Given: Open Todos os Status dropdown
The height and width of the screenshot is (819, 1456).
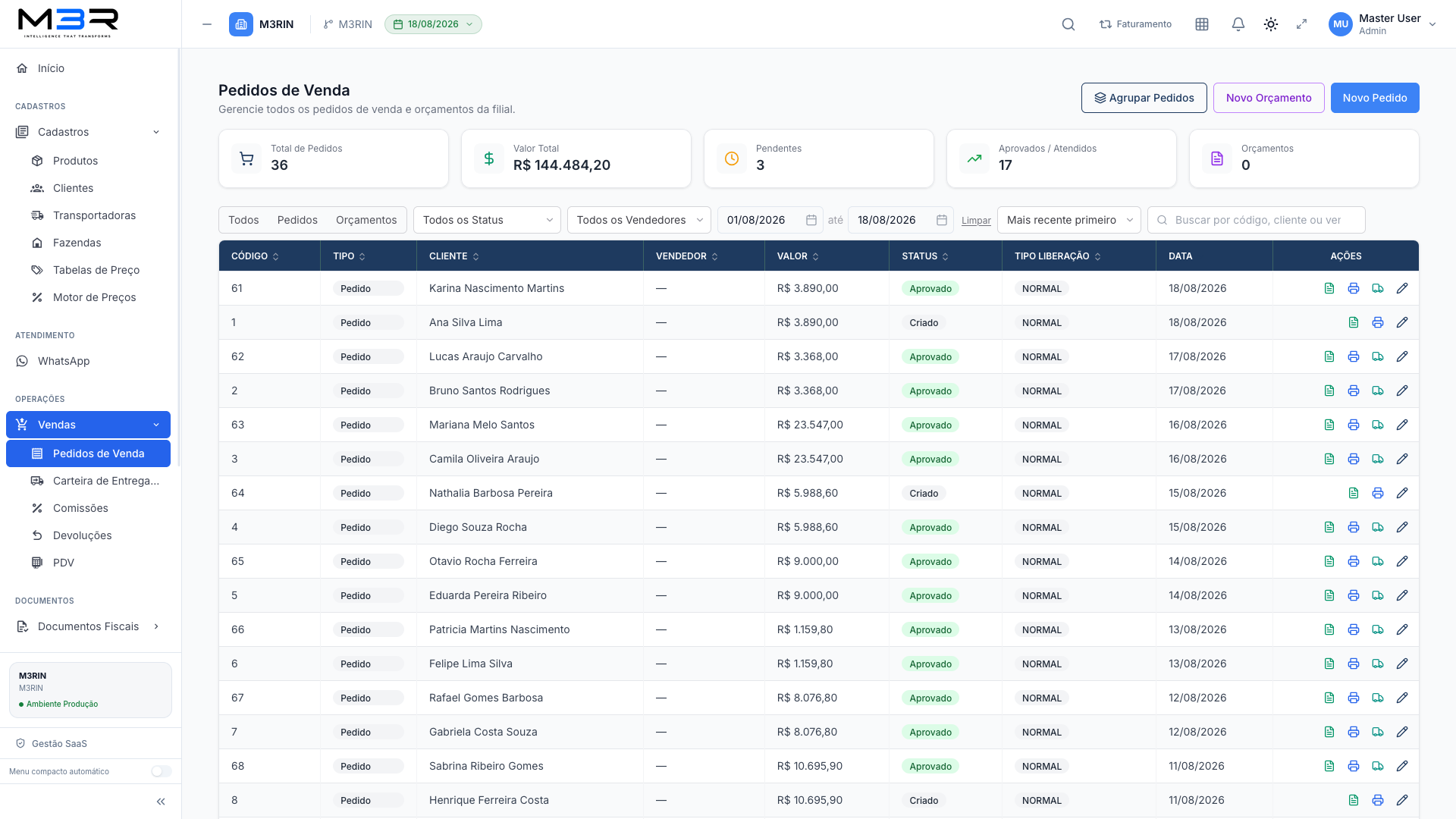Looking at the screenshot, I should [x=487, y=220].
